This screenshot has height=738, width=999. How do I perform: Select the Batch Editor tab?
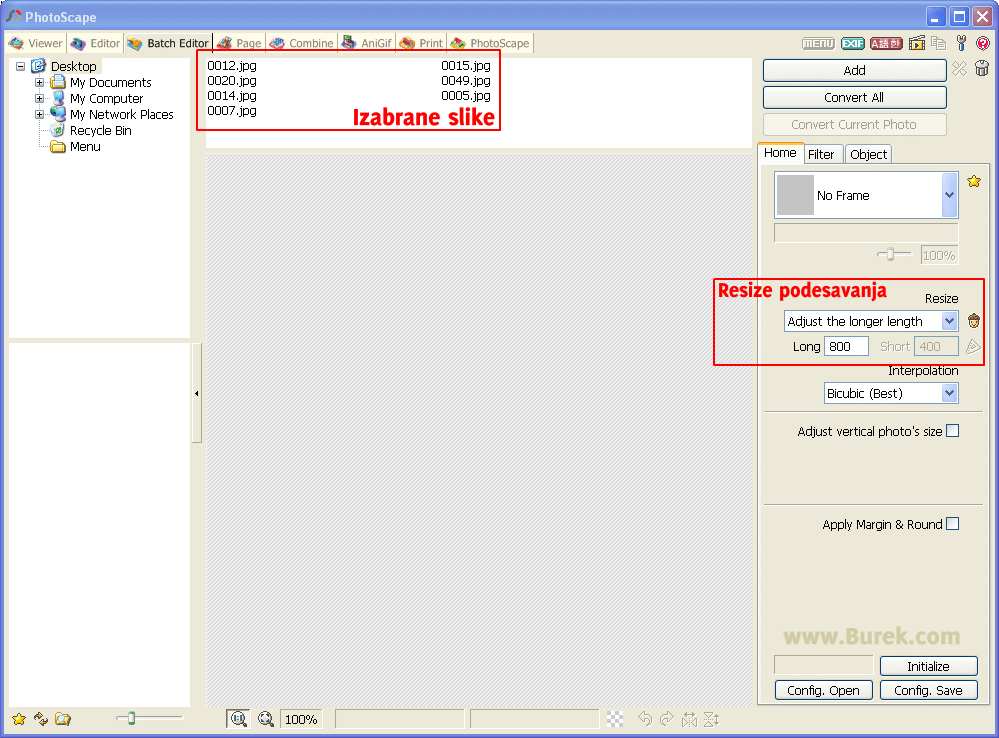point(168,43)
